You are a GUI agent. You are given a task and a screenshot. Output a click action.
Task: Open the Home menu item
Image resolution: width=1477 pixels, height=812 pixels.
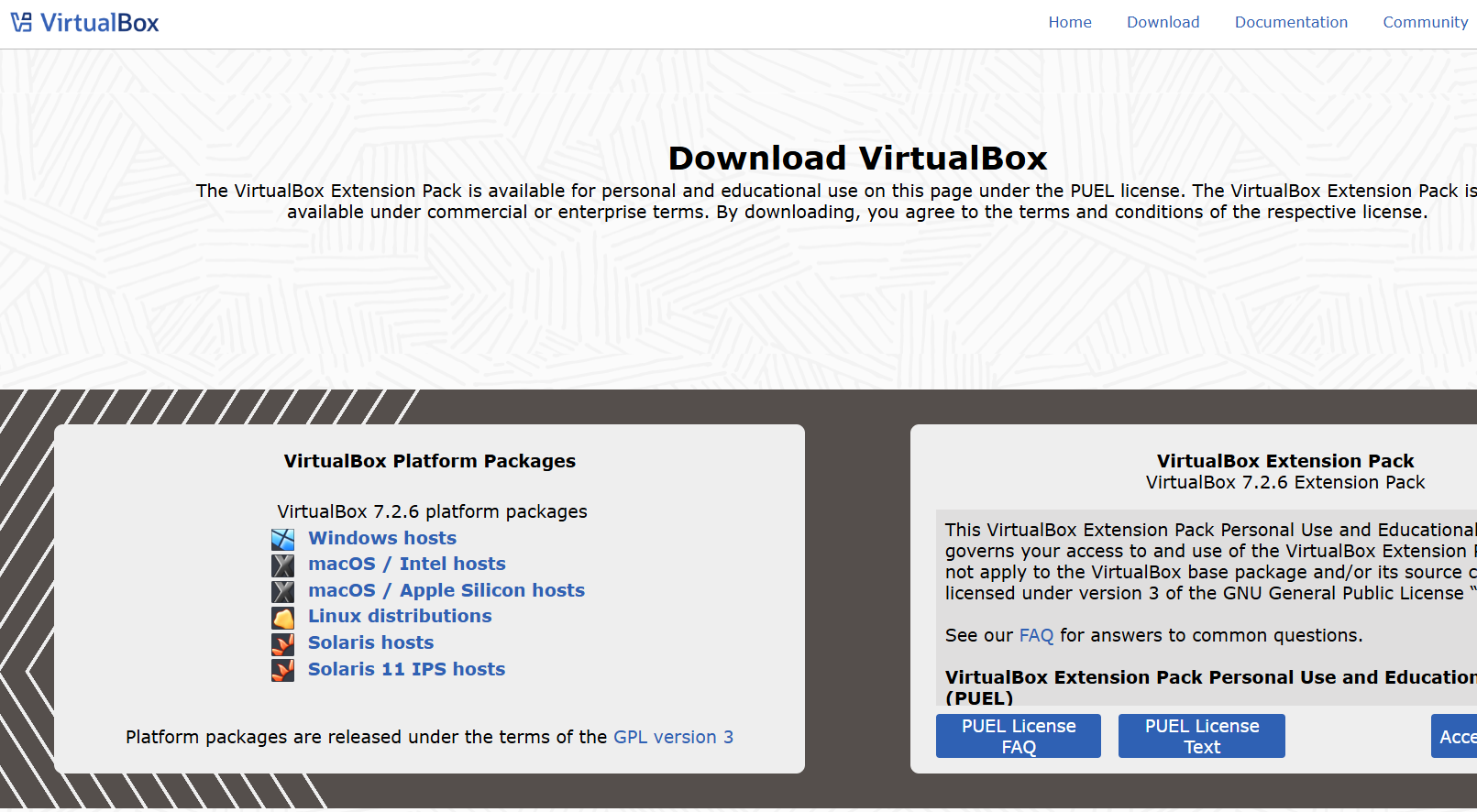pyautogui.click(x=1070, y=22)
